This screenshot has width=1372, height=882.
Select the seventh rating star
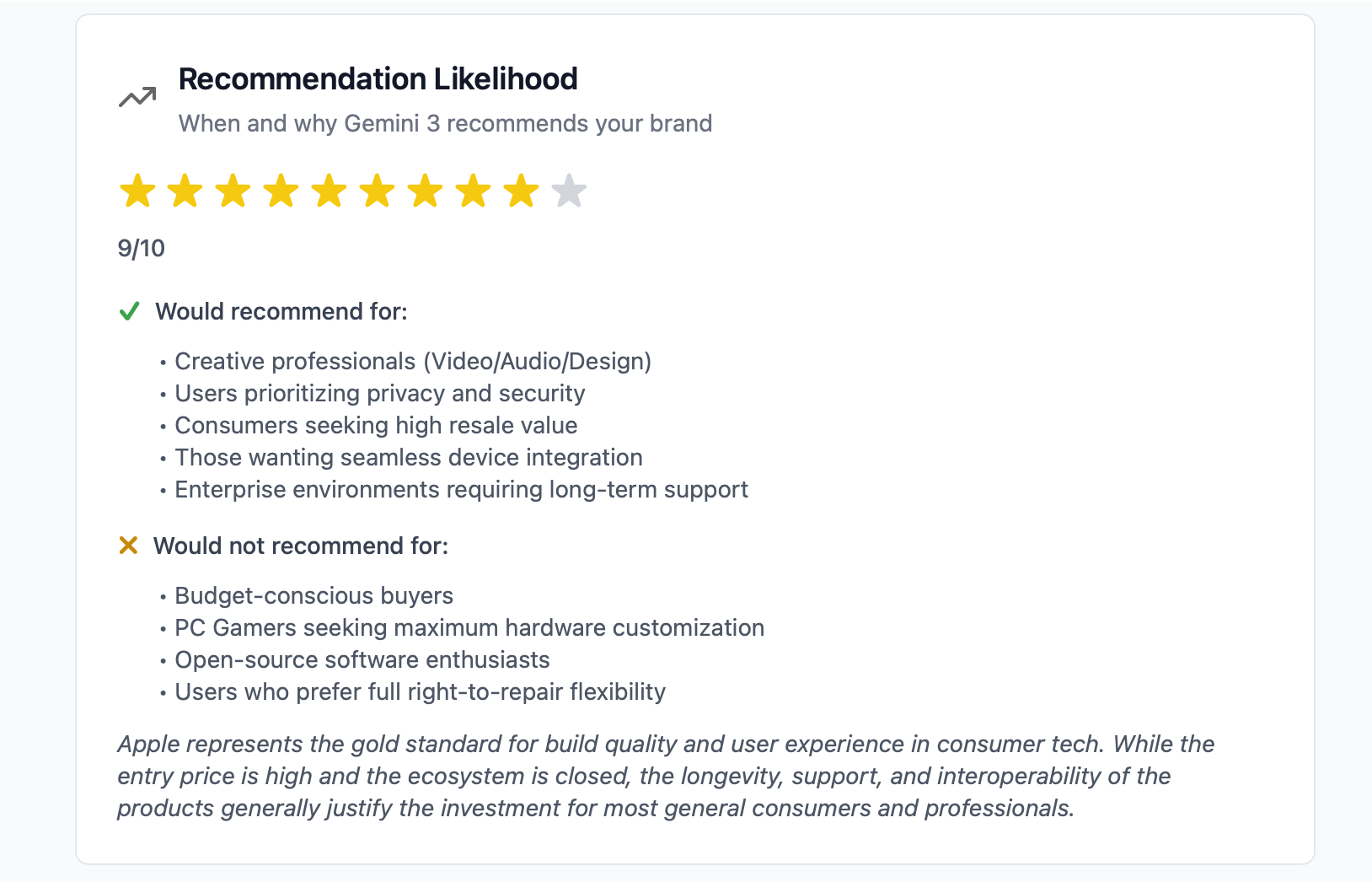tap(426, 191)
